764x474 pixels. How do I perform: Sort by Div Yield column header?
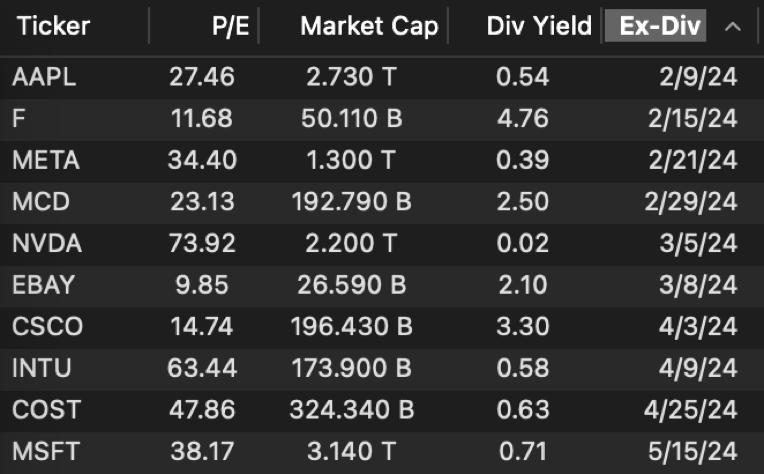point(539,26)
